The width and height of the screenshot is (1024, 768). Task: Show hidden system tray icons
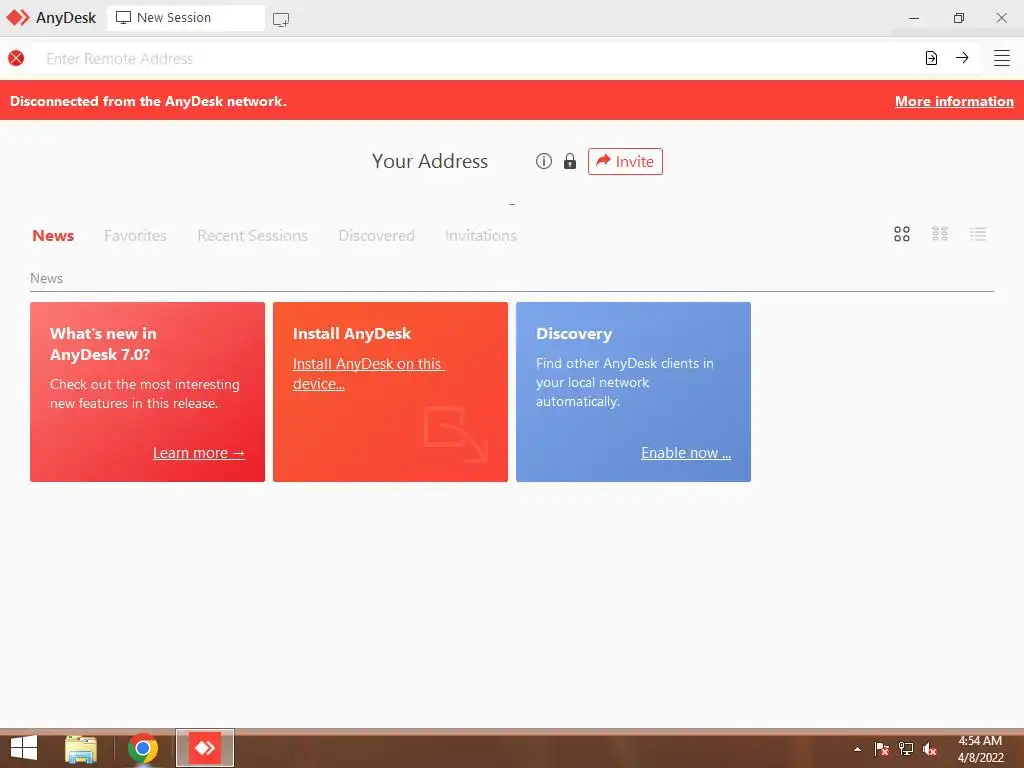pos(857,749)
